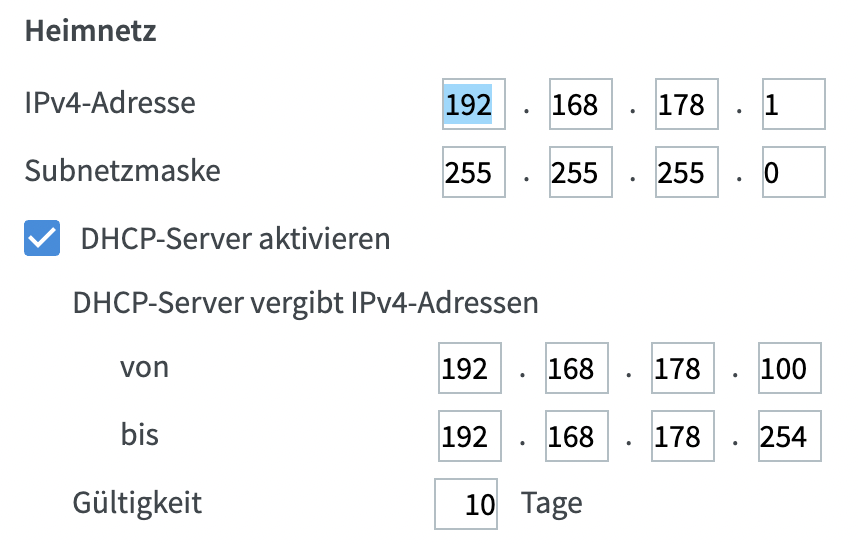The image size is (858, 544).
Task: Focus last Subnetzmaske octet field 0
Action: pyautogui.click(x=793, y=172)
